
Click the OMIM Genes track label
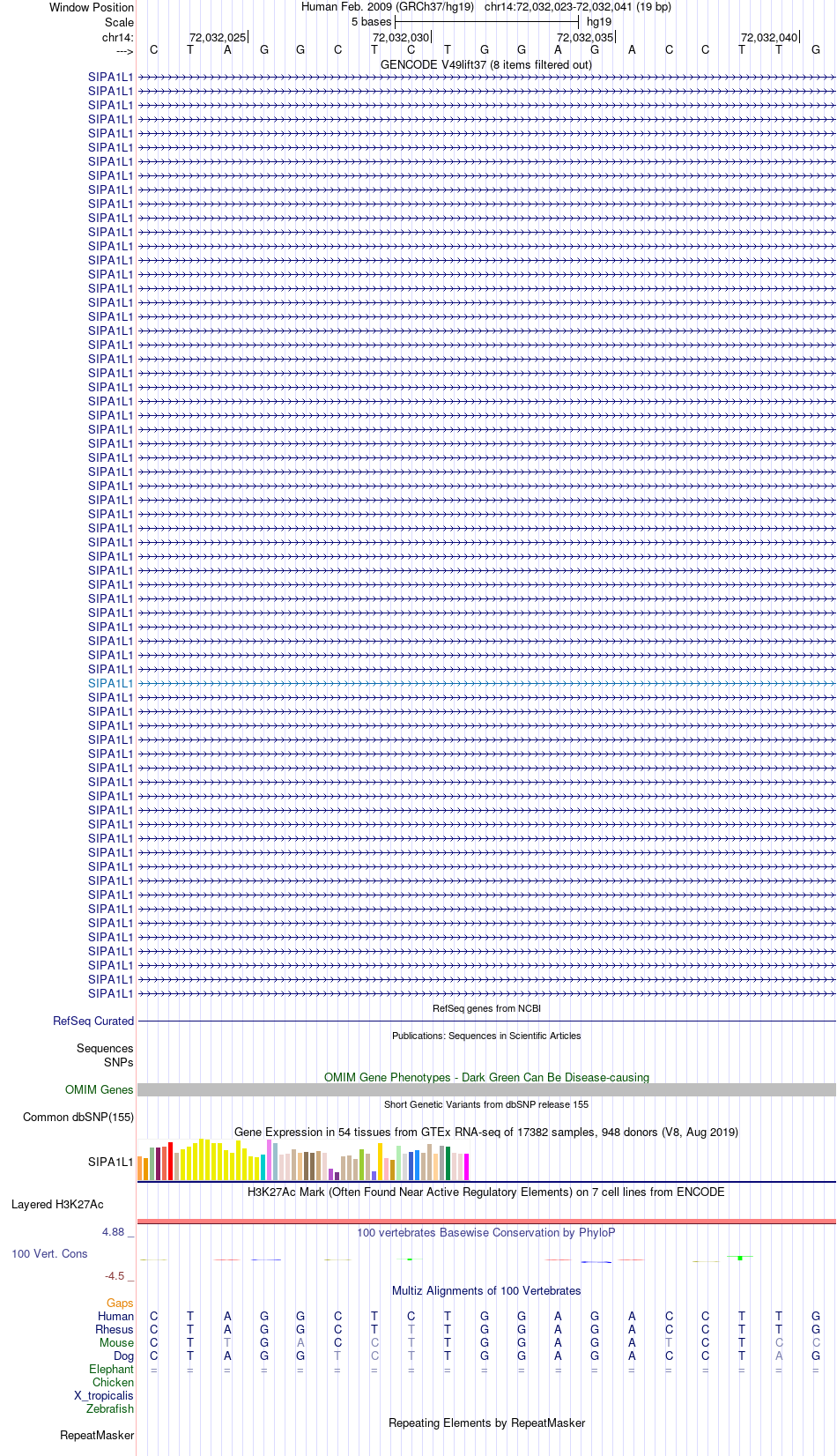pyautogui.click(x=100, y=1089)
